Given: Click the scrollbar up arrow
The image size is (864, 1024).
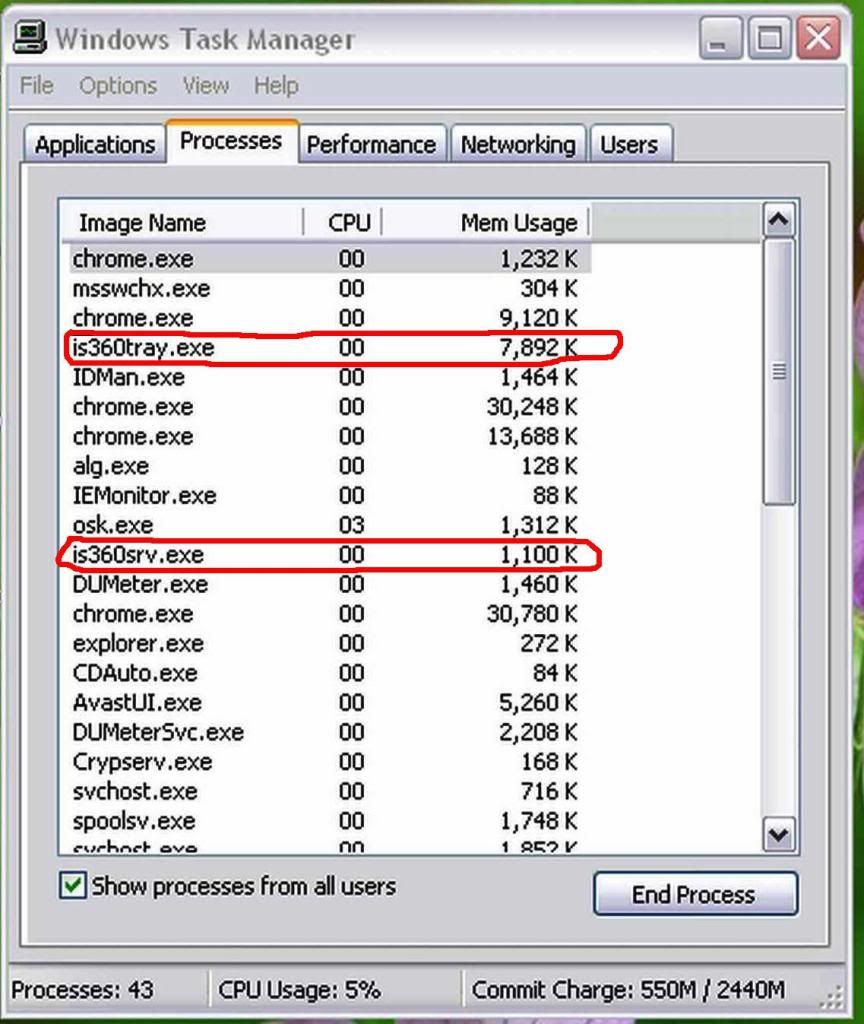Looking at the screenshot, I should pos(778,220).
